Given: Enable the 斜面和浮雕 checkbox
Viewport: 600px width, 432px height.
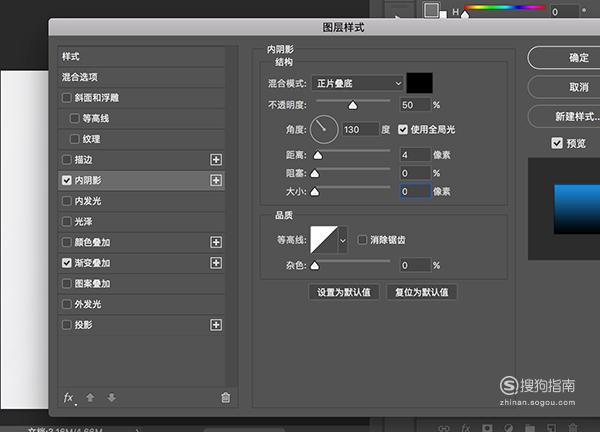Looking at the screenshot, I should coord(67,98).
